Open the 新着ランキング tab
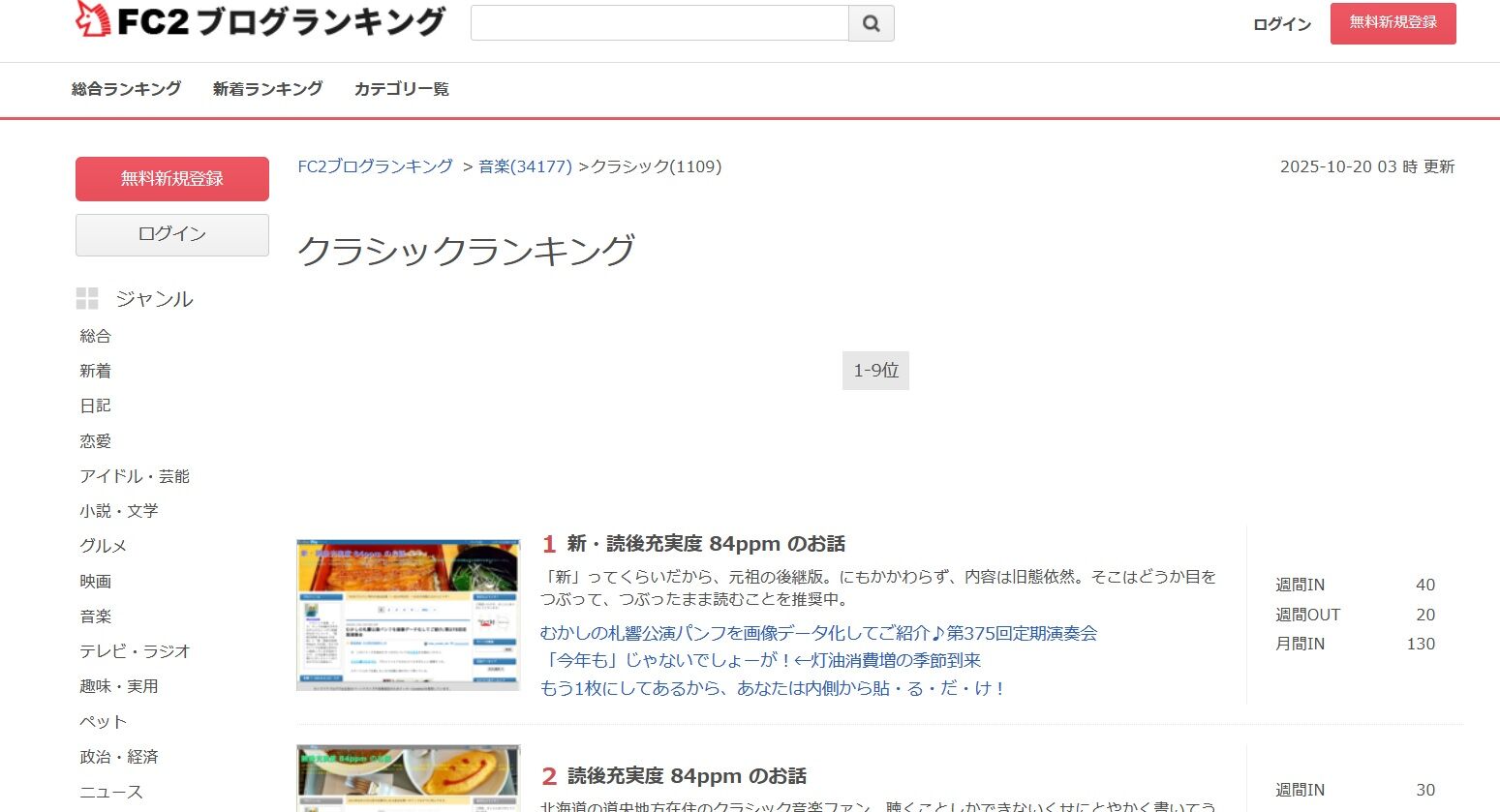Viewport: 1500px width, 812px height. click(x=268, y=89)
